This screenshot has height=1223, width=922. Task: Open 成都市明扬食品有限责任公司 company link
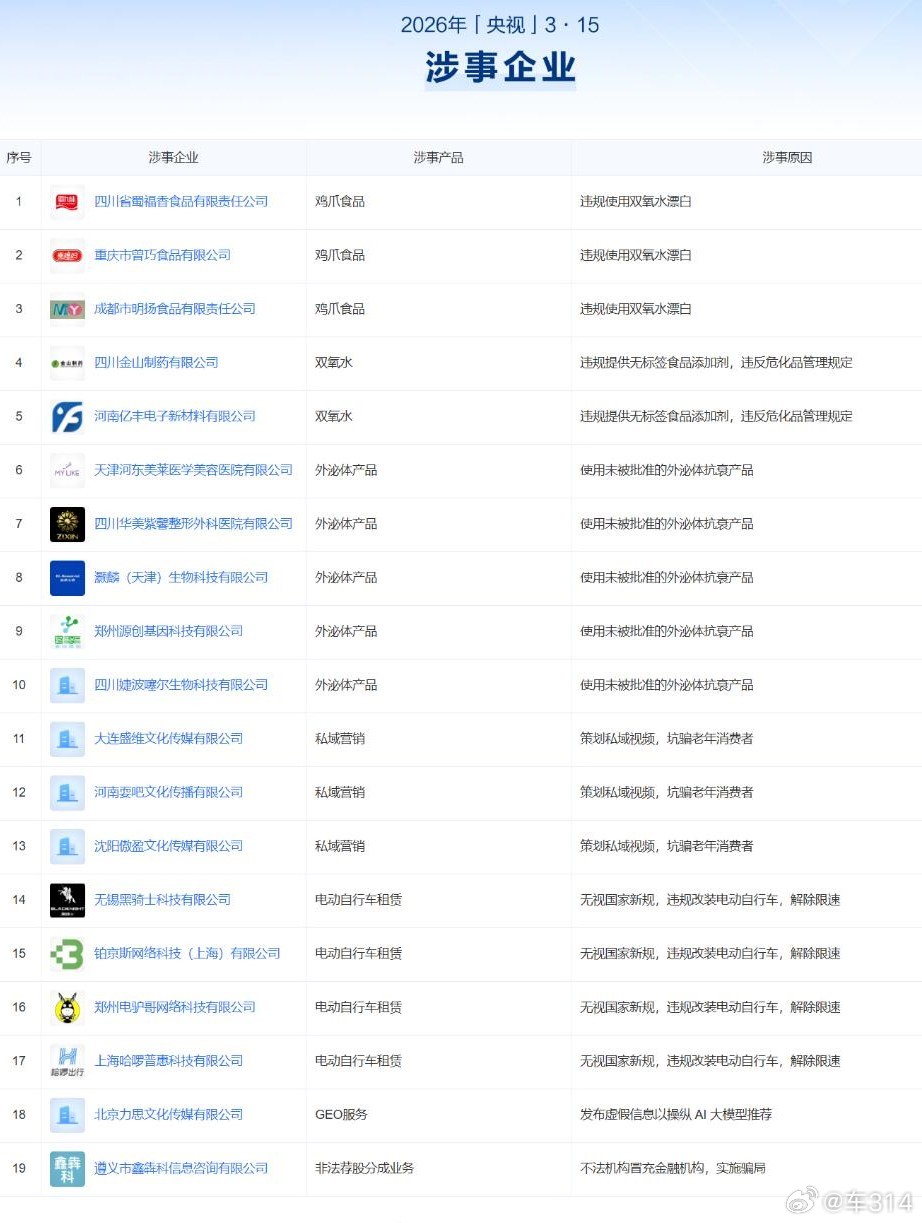[175, 309]
